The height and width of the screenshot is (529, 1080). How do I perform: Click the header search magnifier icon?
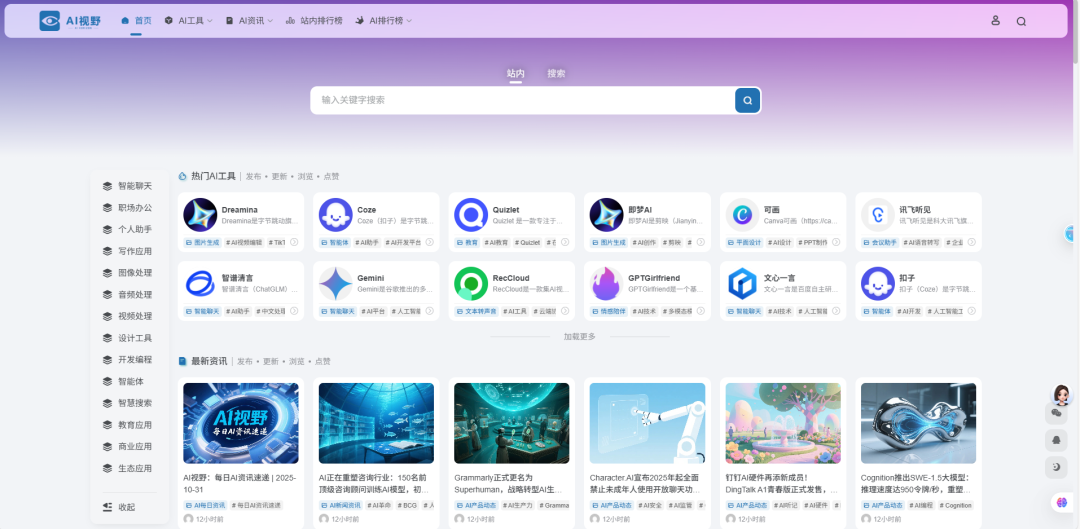click(1021, 21)
